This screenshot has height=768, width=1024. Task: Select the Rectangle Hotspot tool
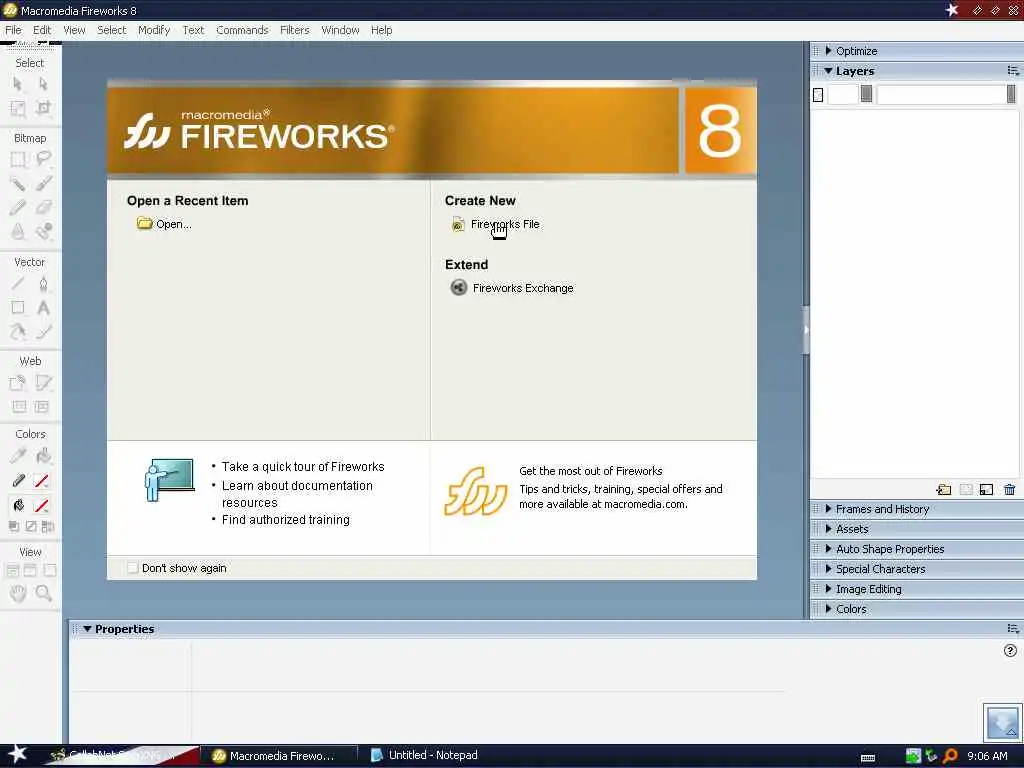(18, 383)
